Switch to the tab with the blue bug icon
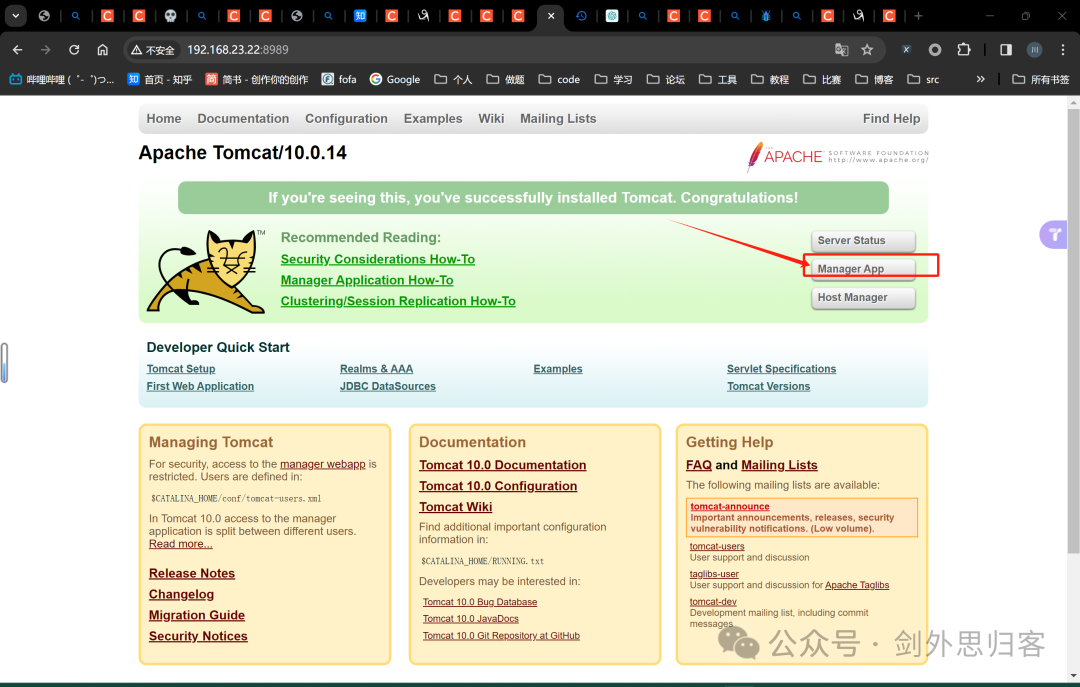1080x687 pixels. click(x=766, y=16)
